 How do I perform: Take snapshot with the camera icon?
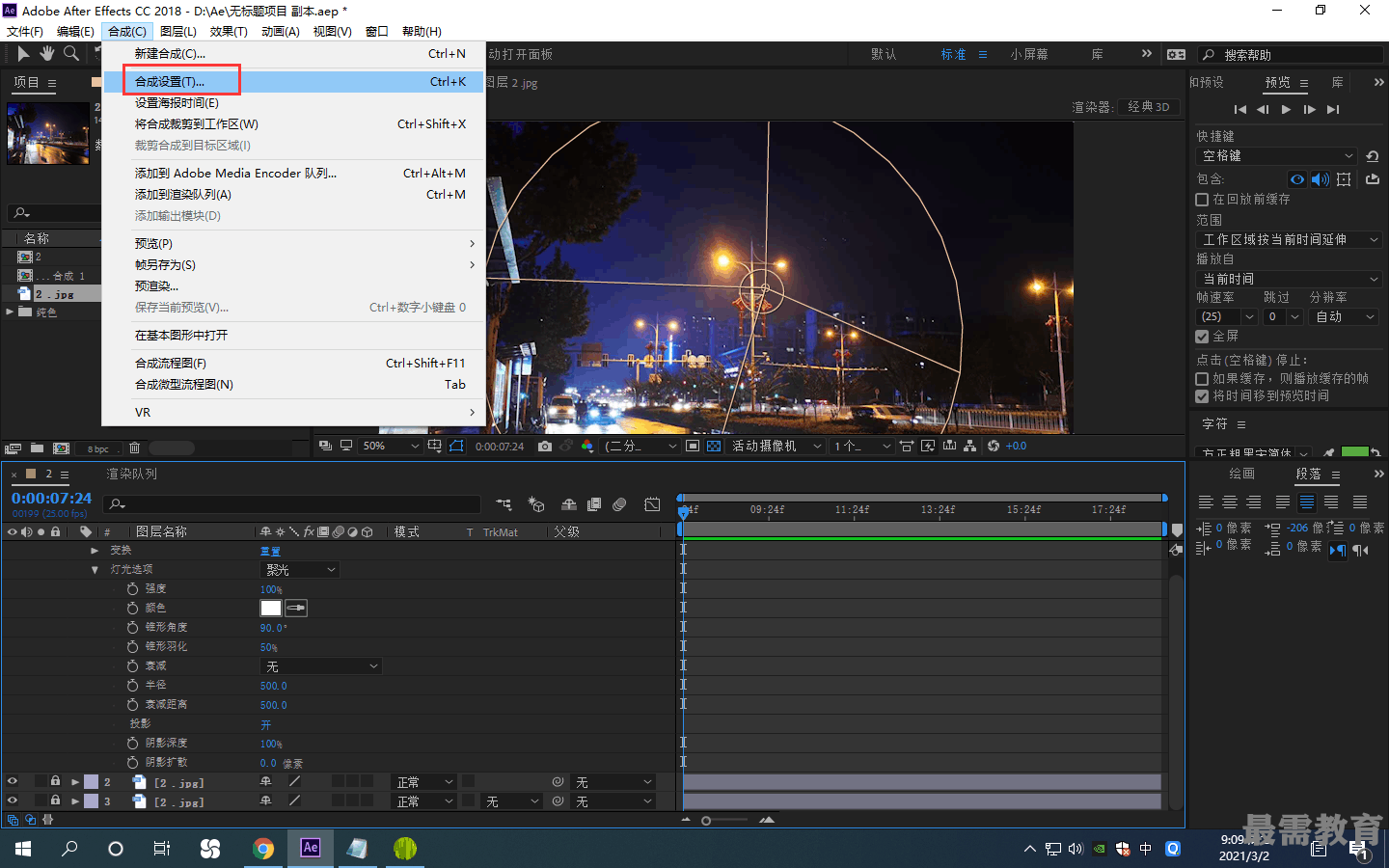[x=545, y=446]
